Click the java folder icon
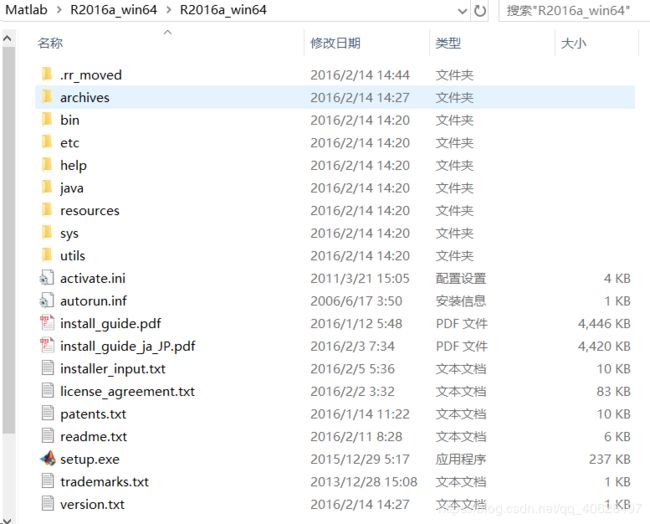 click(x=47, y=187)
